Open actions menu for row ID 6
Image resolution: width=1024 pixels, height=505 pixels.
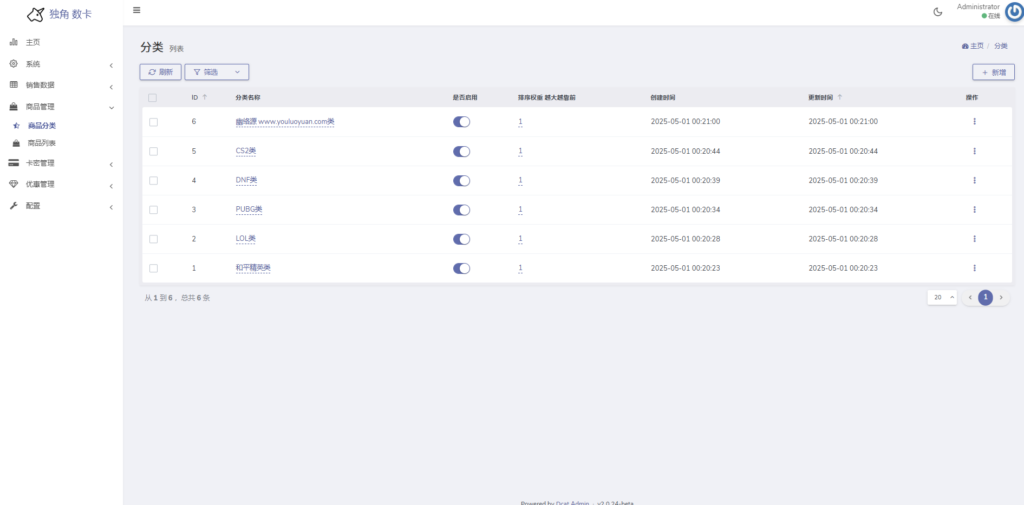[974, 122]
